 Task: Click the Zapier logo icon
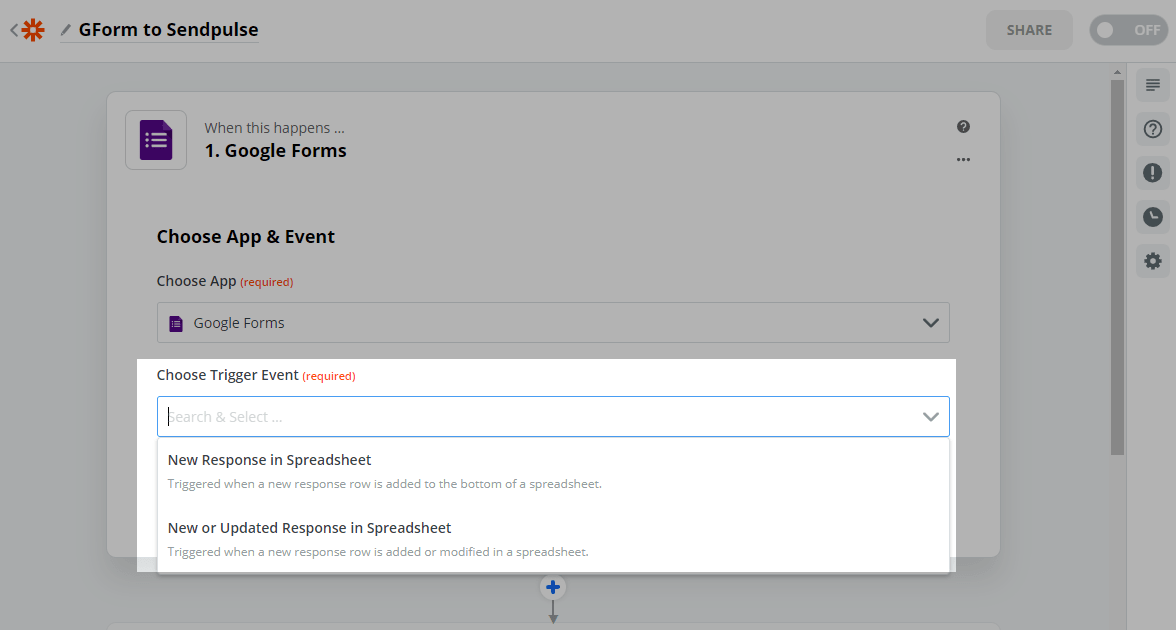pos(34,30)
